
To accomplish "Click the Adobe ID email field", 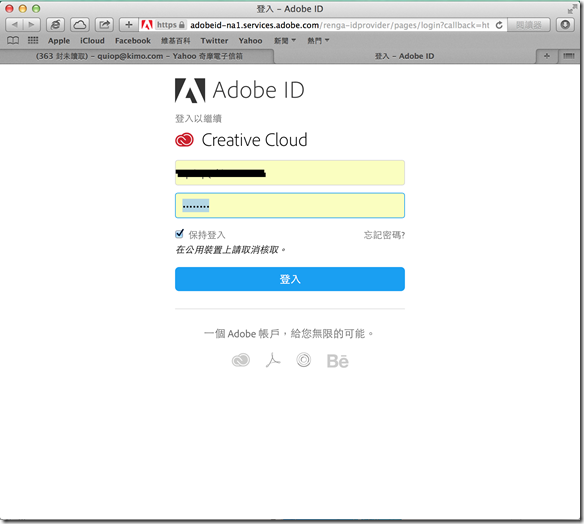I will coord(290,173).
